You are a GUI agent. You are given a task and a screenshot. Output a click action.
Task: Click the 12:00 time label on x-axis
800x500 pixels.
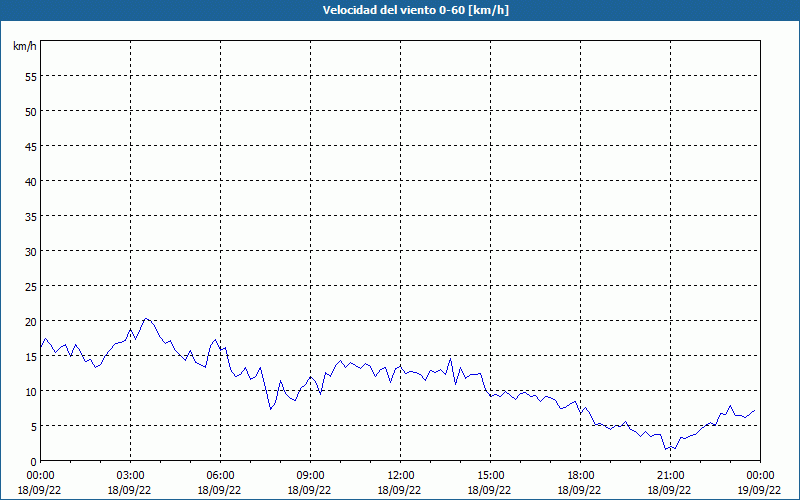click(401, 476)
